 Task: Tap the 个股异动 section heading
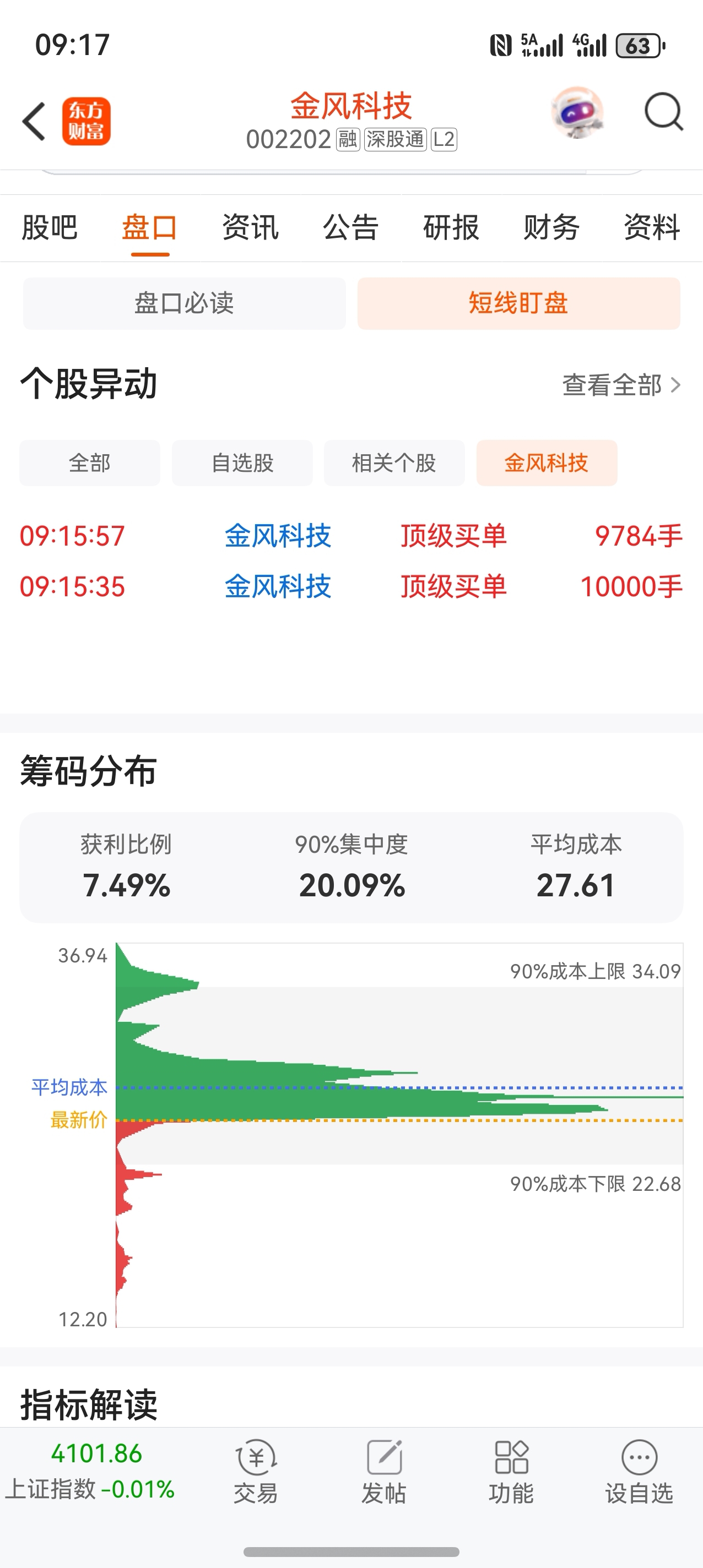89,384
